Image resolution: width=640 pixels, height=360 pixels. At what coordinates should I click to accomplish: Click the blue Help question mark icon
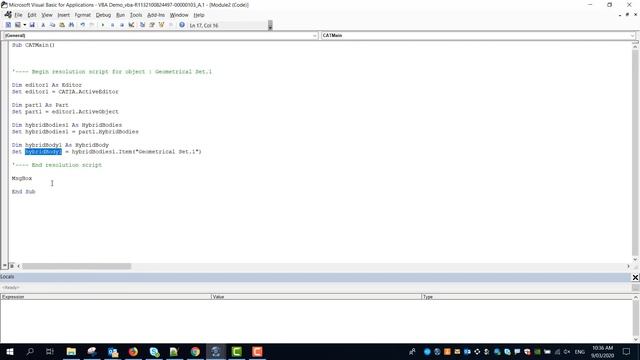point(182,25)
